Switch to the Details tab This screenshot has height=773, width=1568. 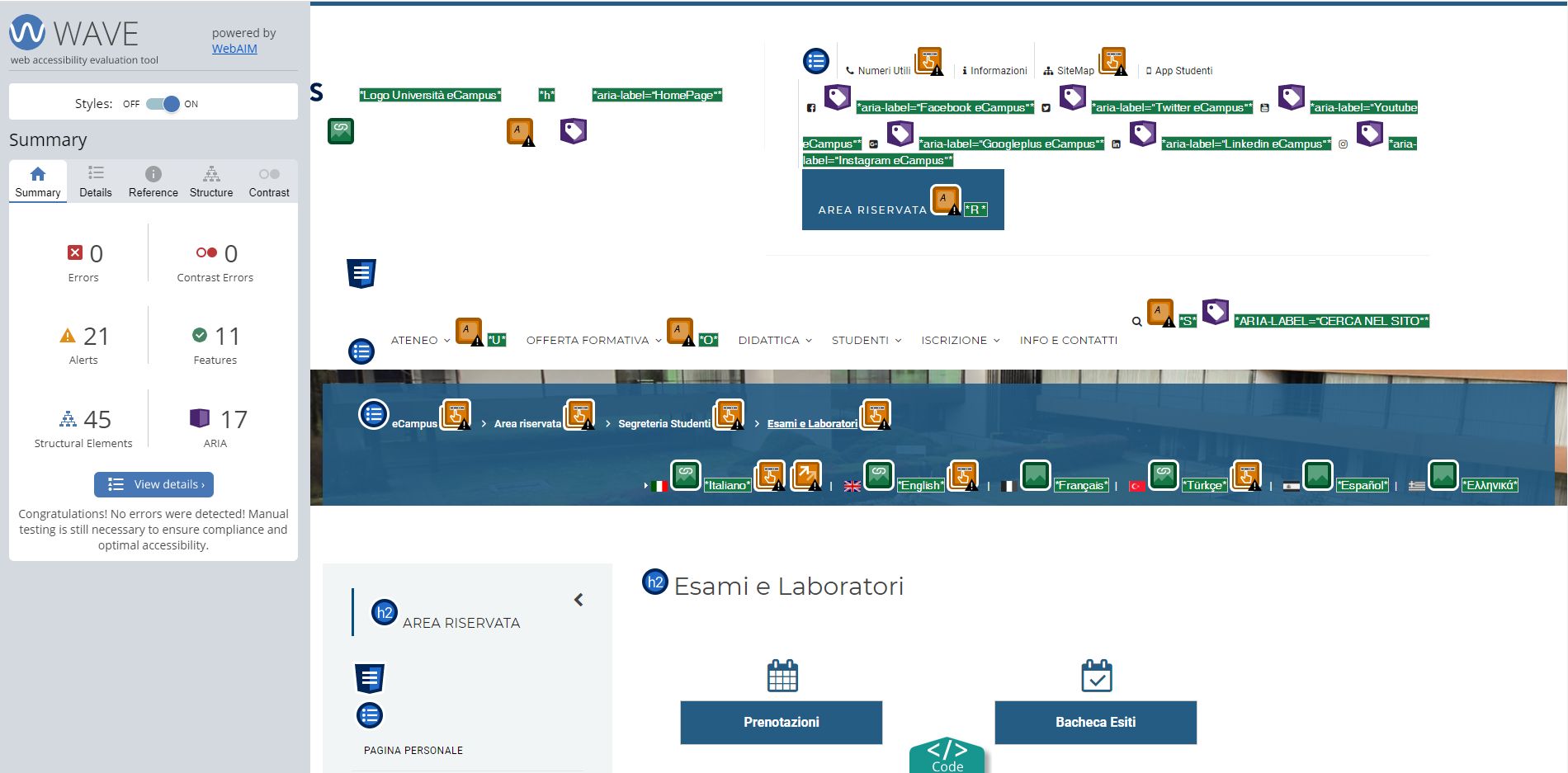click(x=96, y=182)
